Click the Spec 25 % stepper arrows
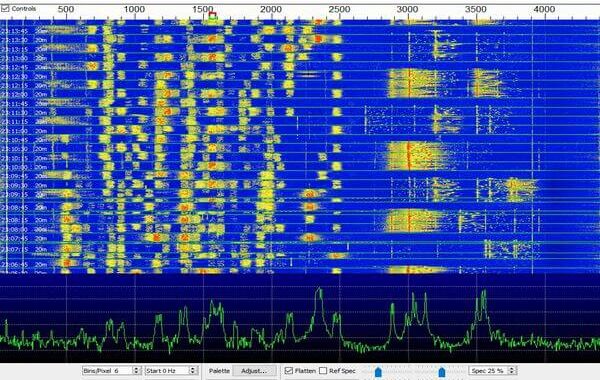This screenshot has height=380, width=600. pyautogui.click(x=512, y=370)
